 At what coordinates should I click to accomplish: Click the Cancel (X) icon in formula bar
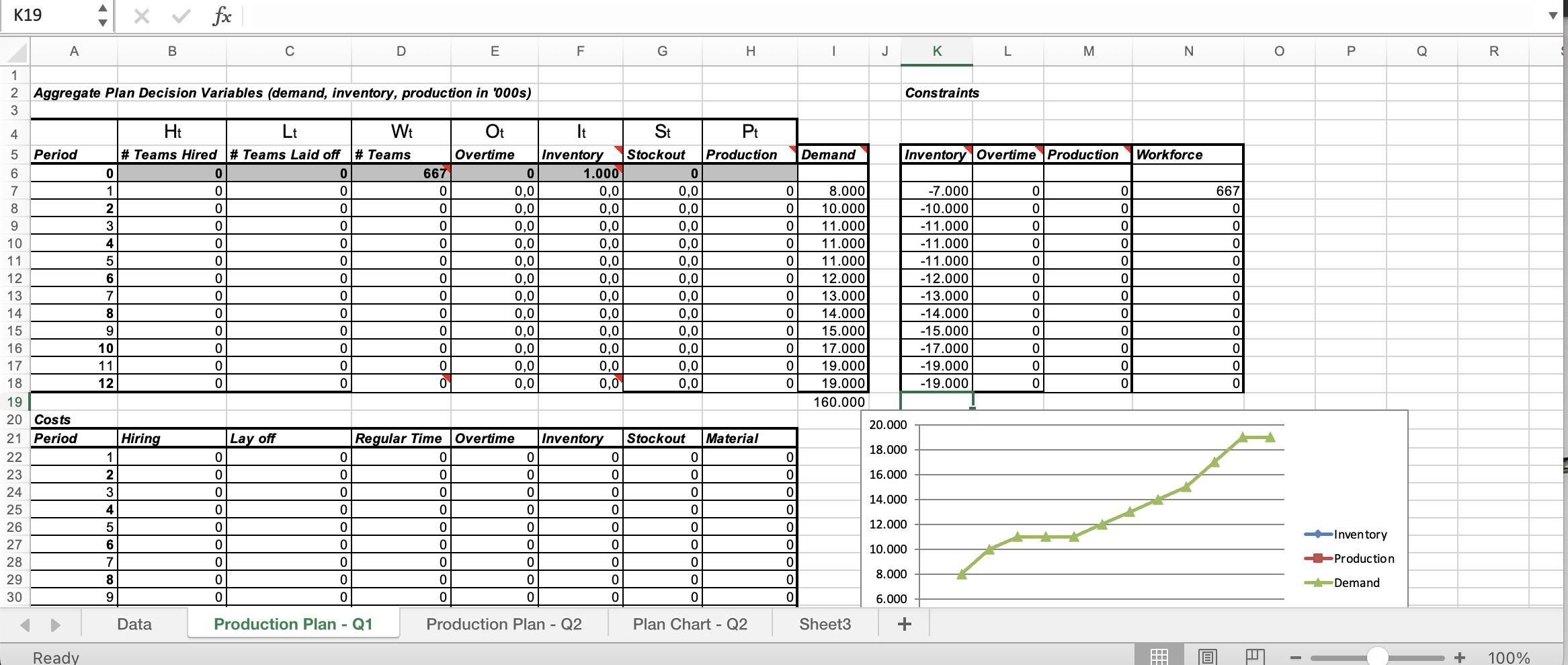140,16
